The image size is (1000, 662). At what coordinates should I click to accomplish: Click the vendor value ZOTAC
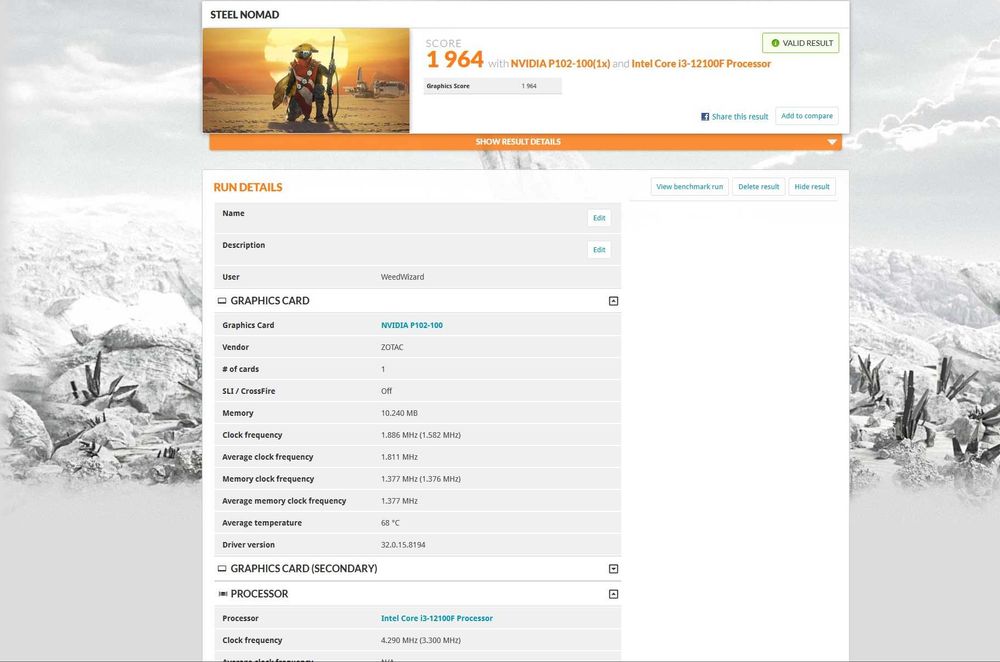(x=392, y=348)
